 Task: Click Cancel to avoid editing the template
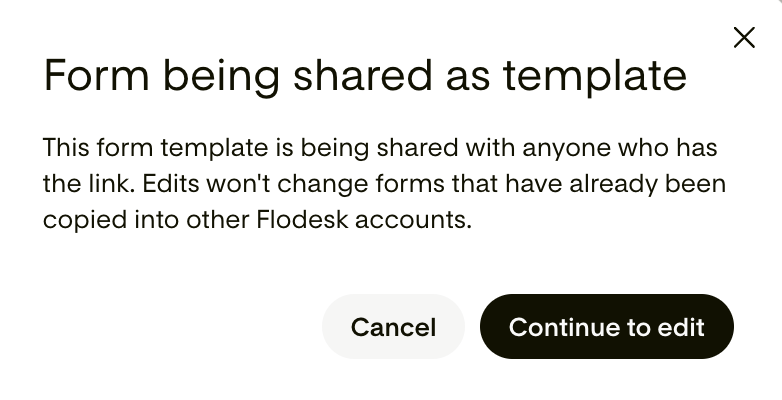point(393,327)
